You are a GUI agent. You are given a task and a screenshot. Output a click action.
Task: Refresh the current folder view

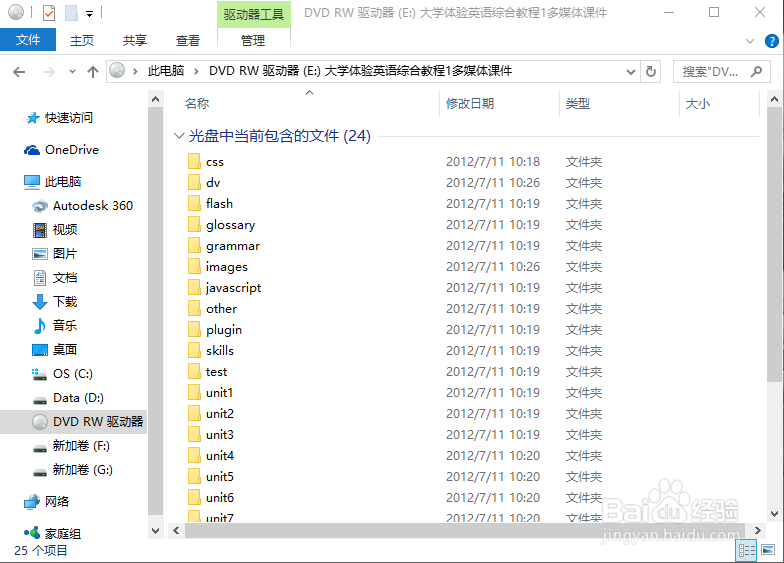650,72
